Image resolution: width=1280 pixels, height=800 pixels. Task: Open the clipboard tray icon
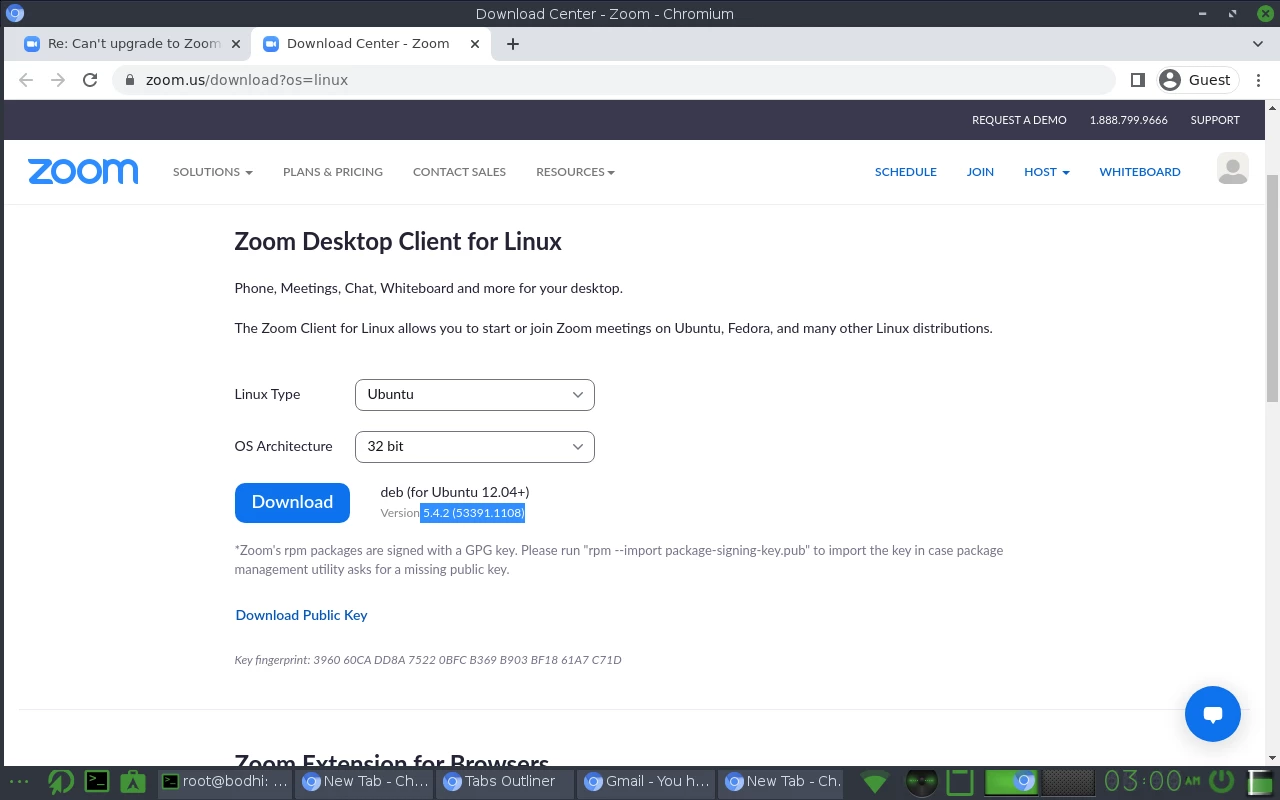[960, 782]
